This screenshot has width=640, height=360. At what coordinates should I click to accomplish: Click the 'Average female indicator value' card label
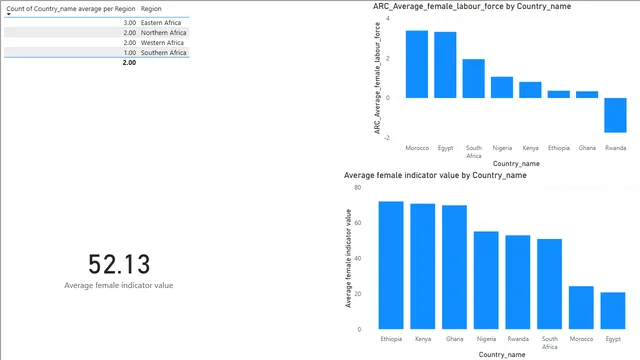(x=119, y=285)
